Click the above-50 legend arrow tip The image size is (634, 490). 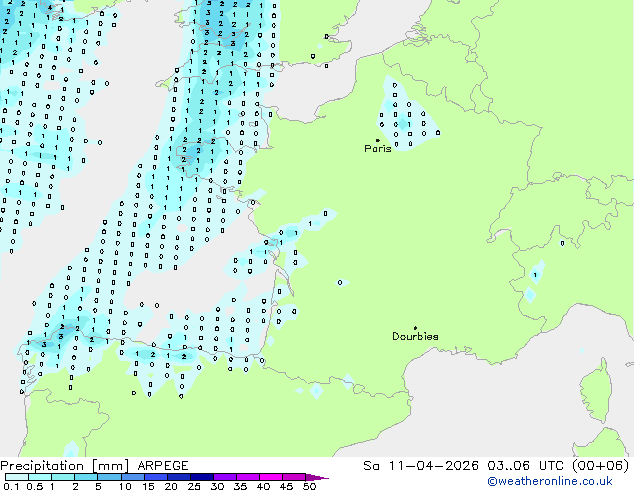[x=317, y=477]
